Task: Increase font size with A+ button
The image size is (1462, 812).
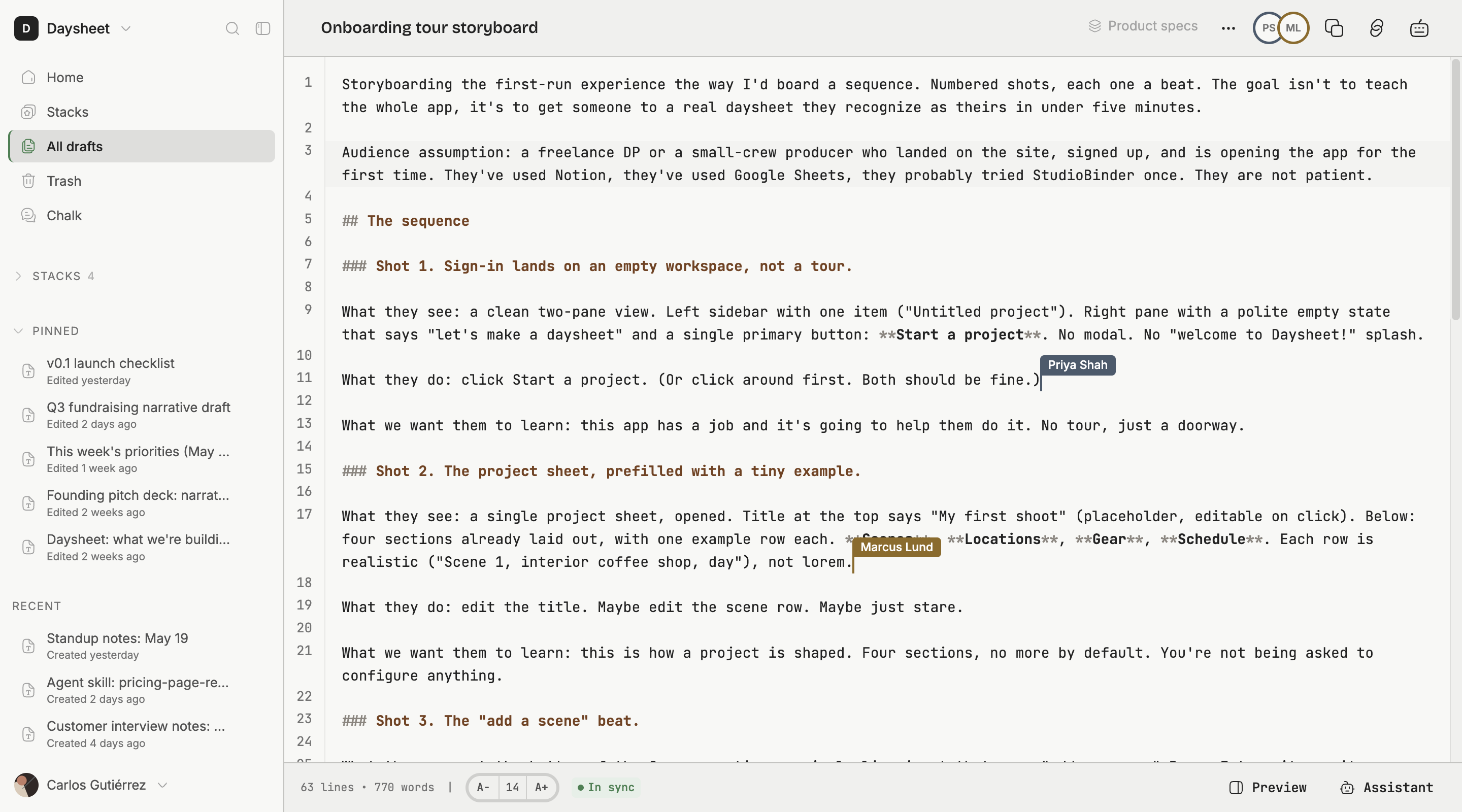Action: click(542, 788)
